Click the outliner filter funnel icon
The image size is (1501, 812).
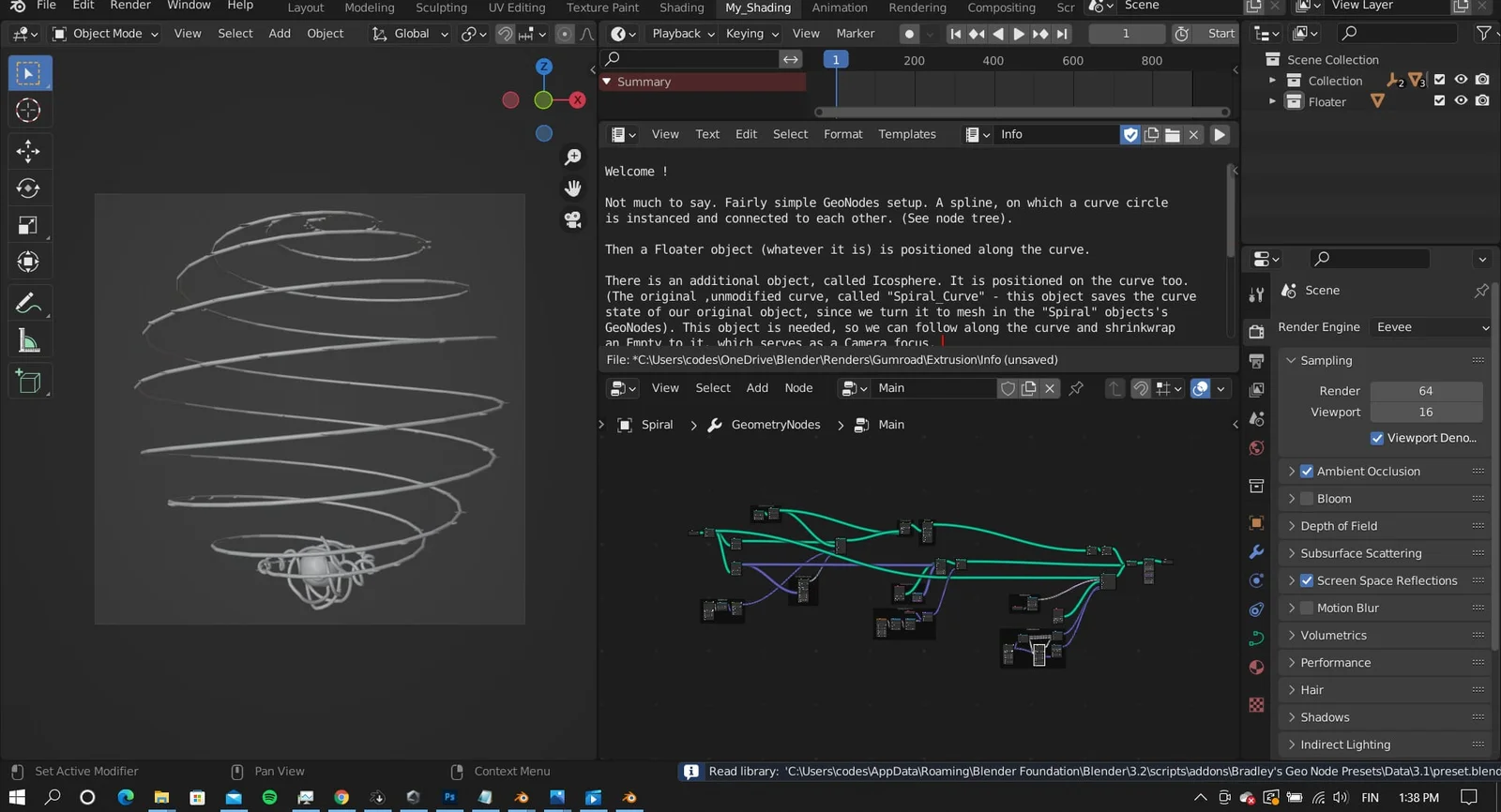click(1483, 34)
